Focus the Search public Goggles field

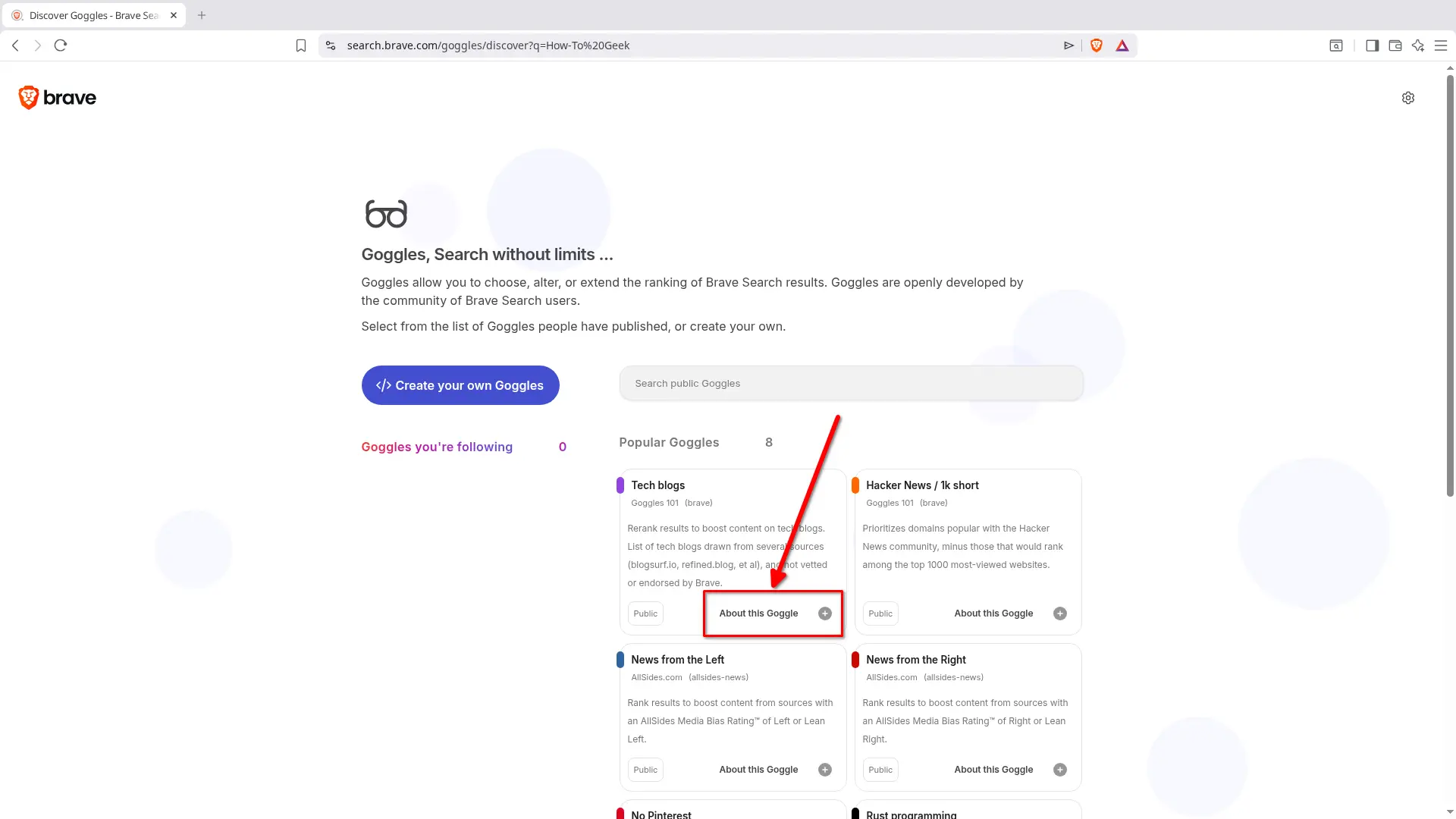851,384
